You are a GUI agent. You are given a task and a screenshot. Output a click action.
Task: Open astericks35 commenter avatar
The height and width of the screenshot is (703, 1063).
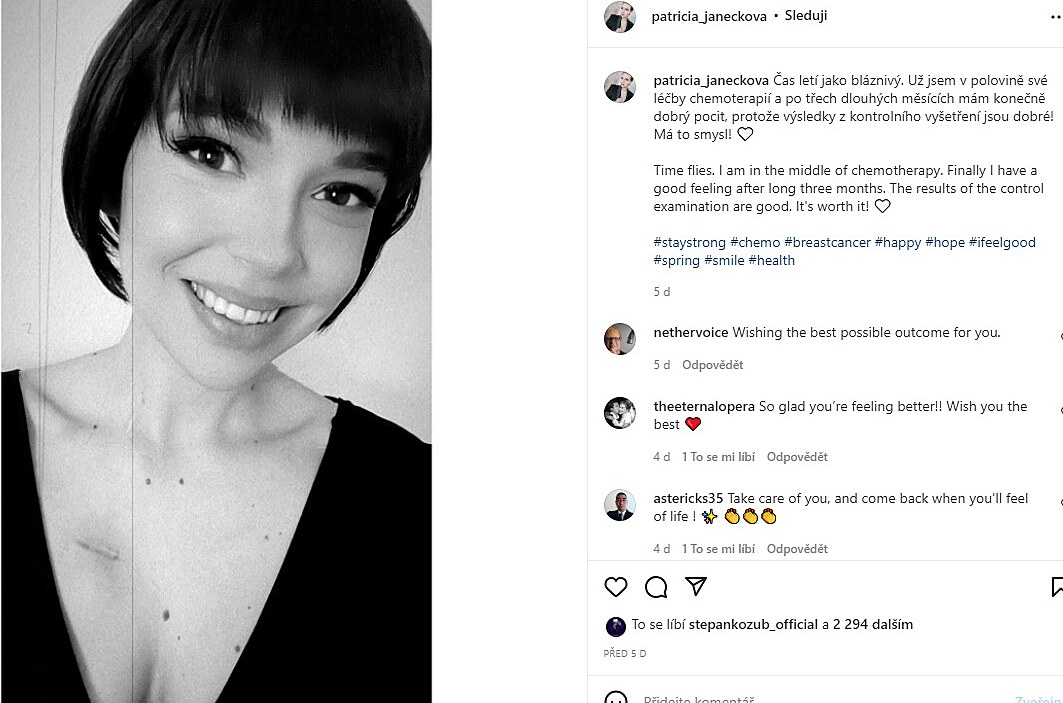(x=620, y=505)
